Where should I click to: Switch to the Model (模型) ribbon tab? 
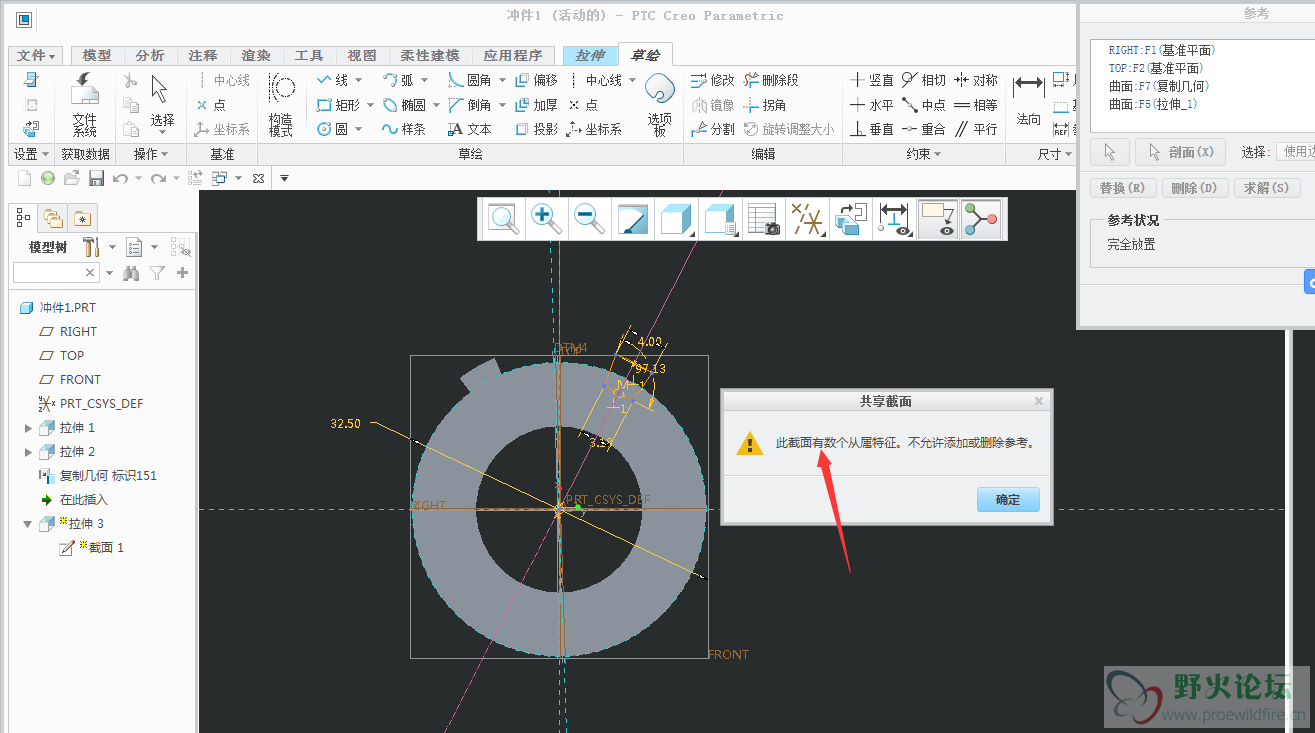coord(97,56)
